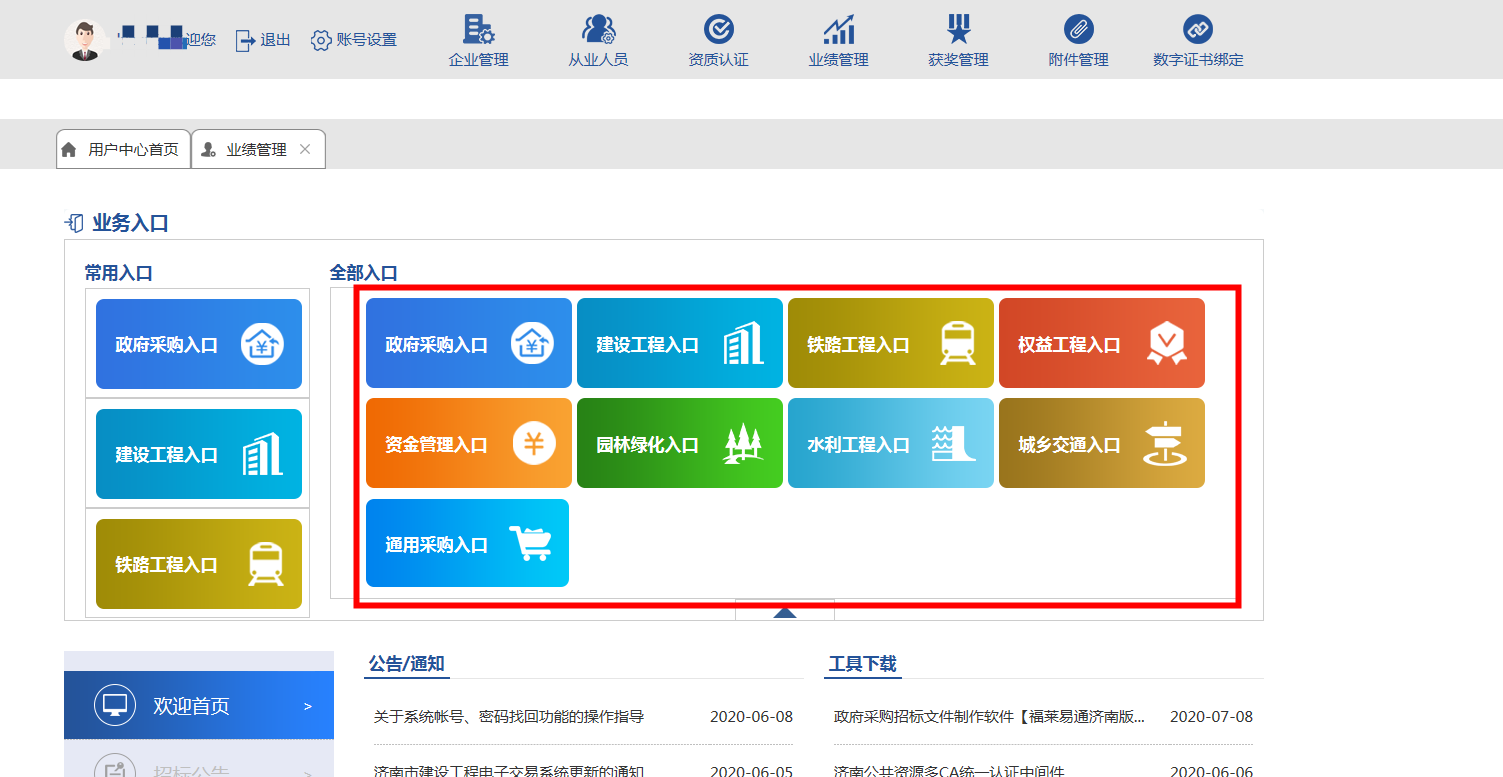Close the 业绩管理 tab
The height and width of the screenshot is (777, 1503).
coord(305,149)
